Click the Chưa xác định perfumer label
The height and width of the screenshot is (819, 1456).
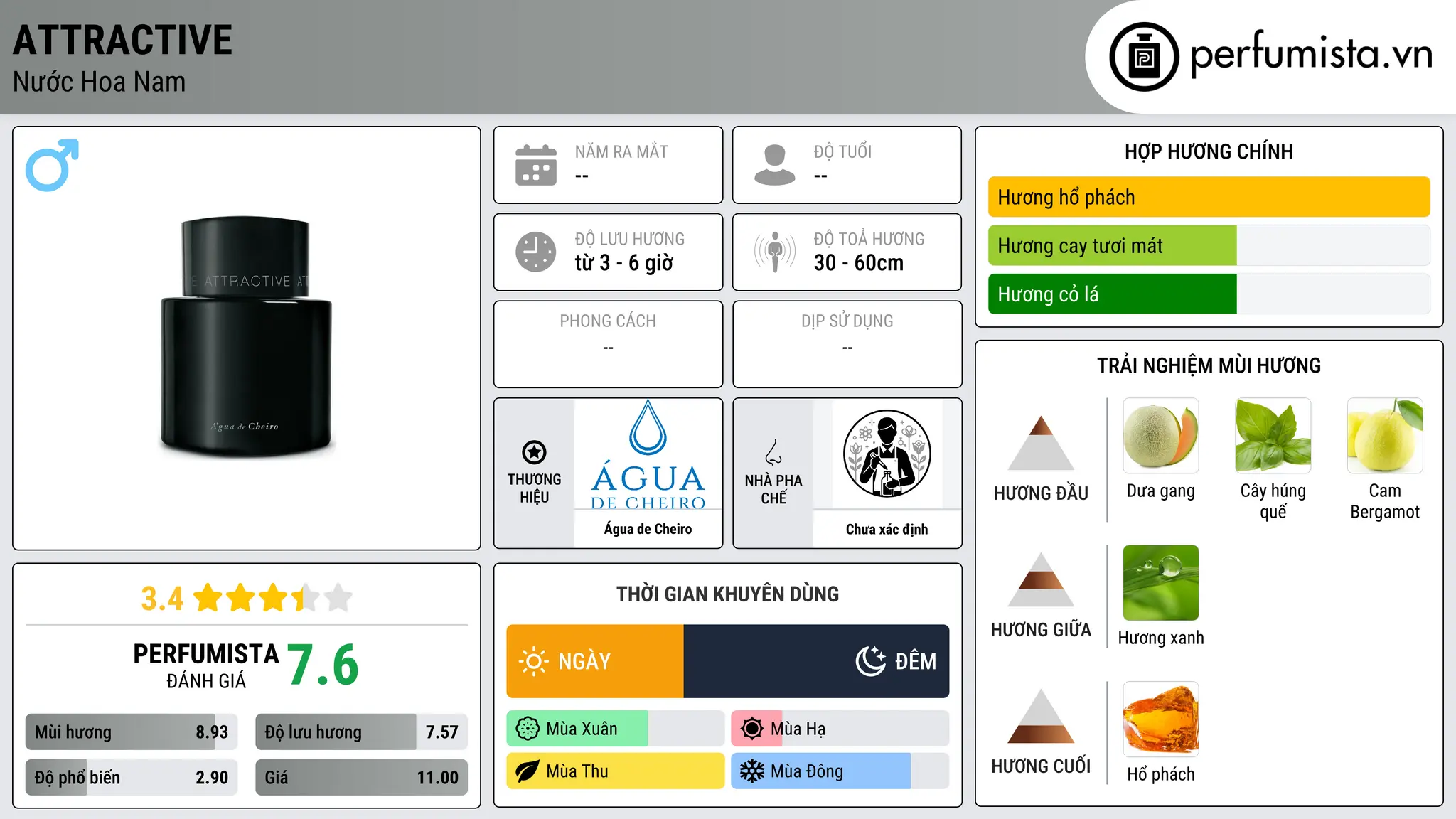click(887, 529)
